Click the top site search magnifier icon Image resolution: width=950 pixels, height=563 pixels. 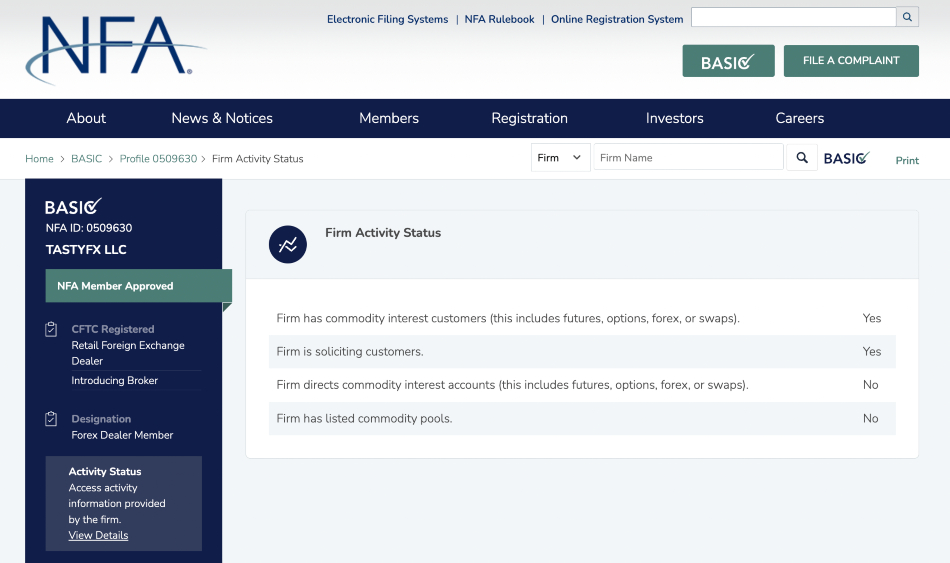tap(907, 17)
